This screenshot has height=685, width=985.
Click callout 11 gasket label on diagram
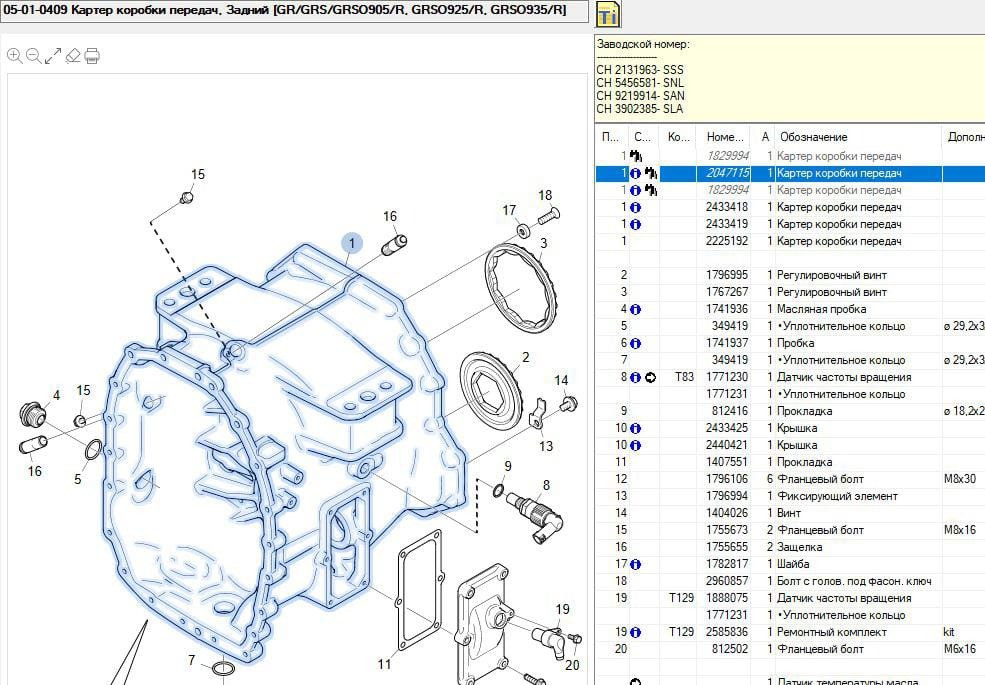coord(385,663)
